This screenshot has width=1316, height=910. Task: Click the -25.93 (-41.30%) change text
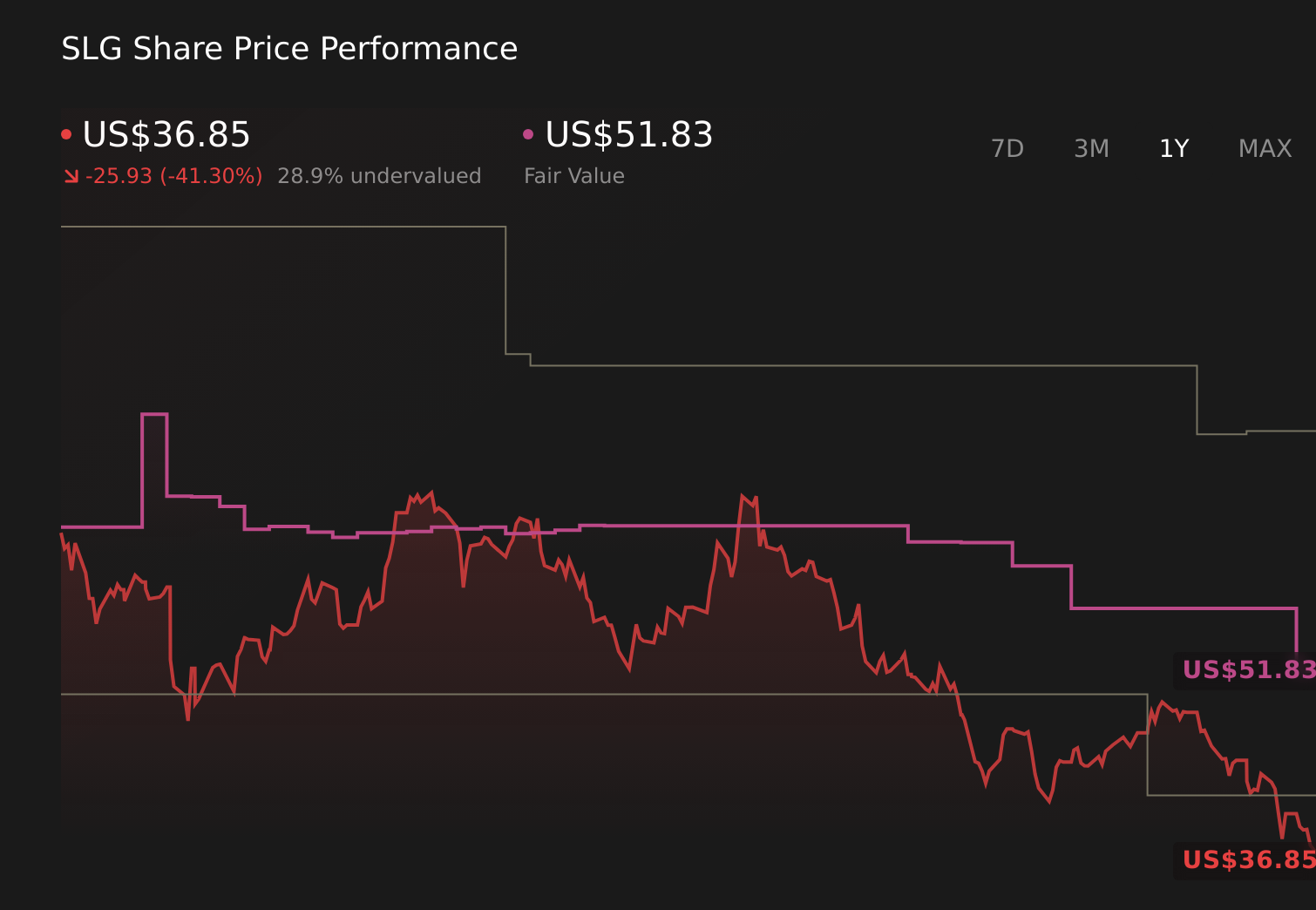[174, 175]
